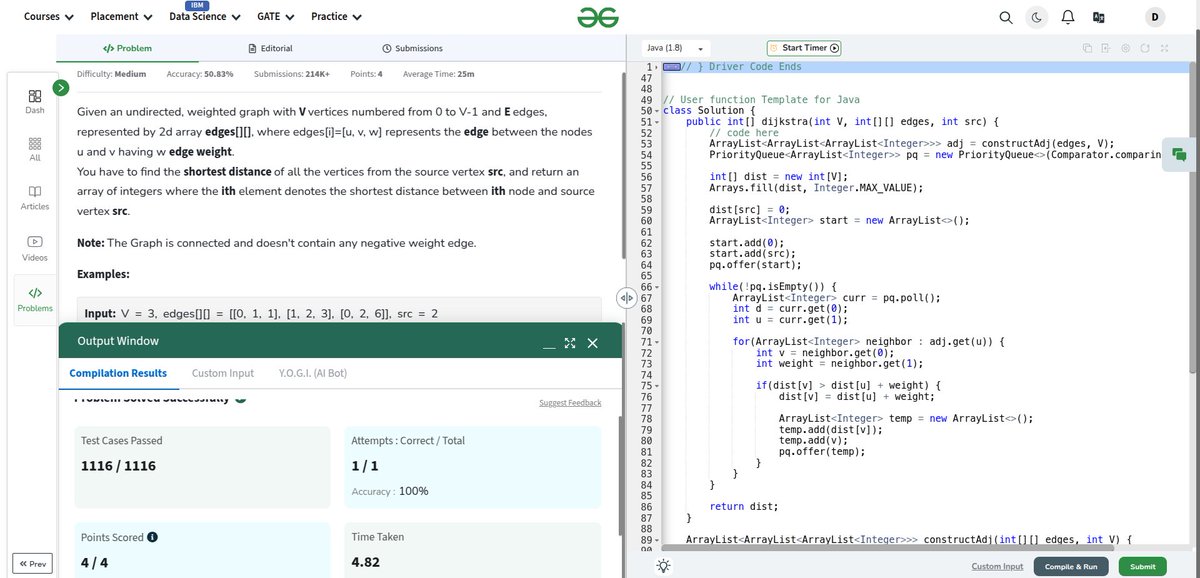Select the Compilation Results tab

(118, 373)
